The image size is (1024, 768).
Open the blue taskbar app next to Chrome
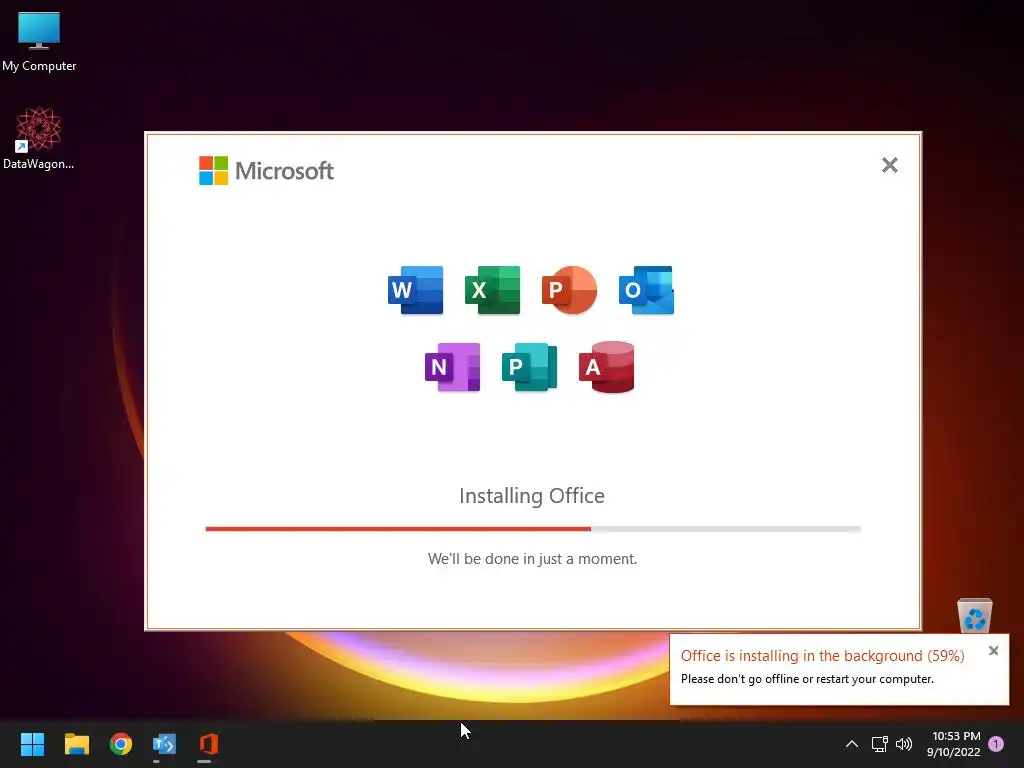(x=165, y=744)
